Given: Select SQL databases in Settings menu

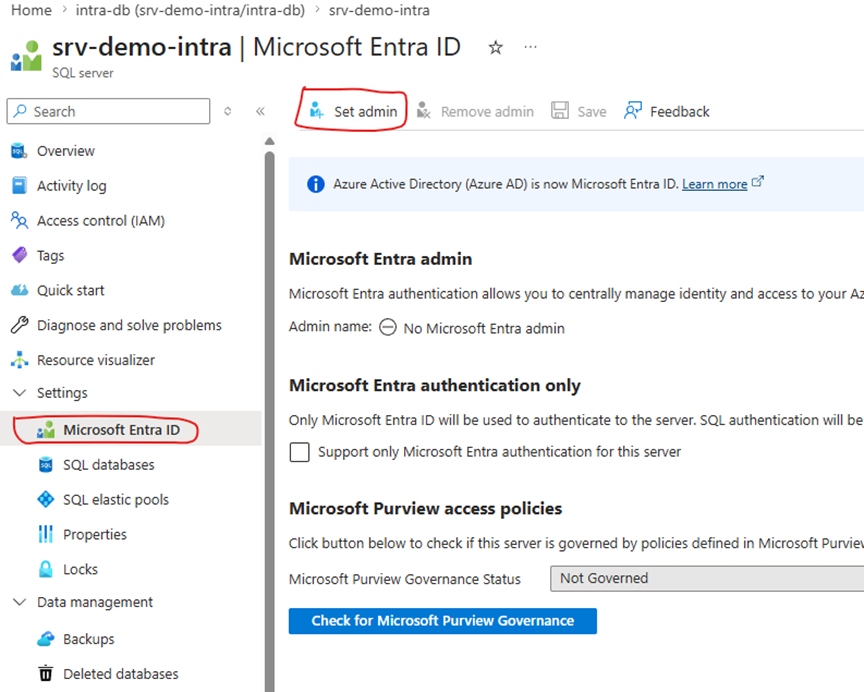Looking at the screenshot, I should [108, 465].
